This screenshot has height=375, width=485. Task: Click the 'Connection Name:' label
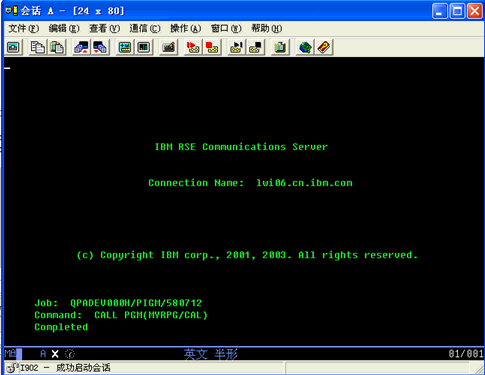tap(196, 183)
